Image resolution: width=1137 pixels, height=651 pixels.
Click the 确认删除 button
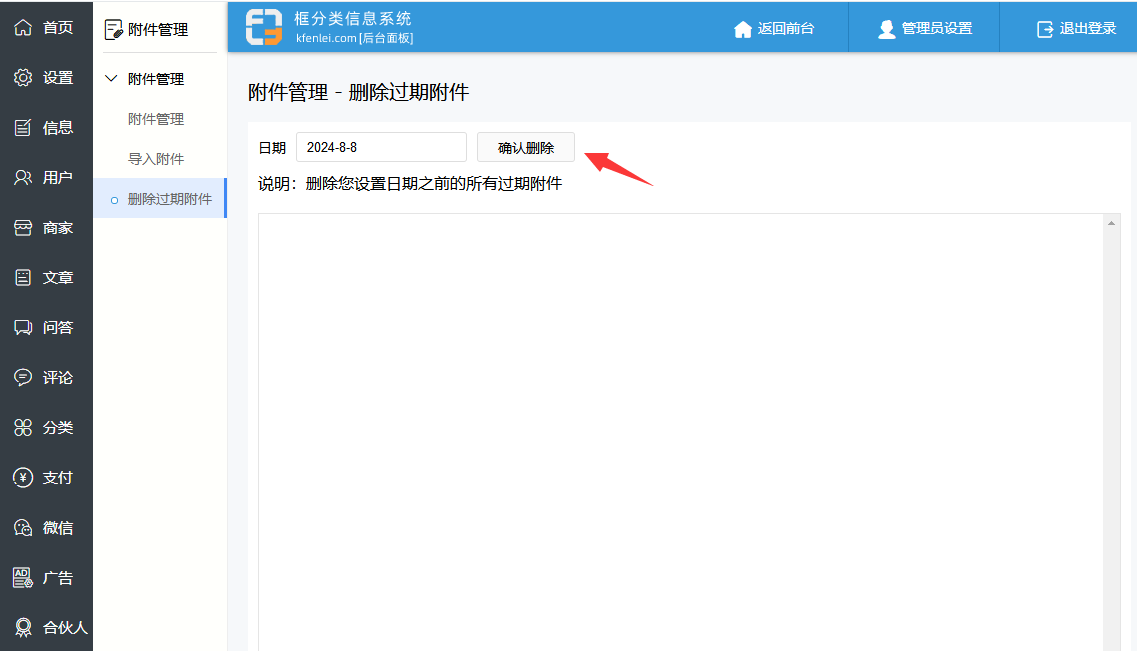coord(526,148)
